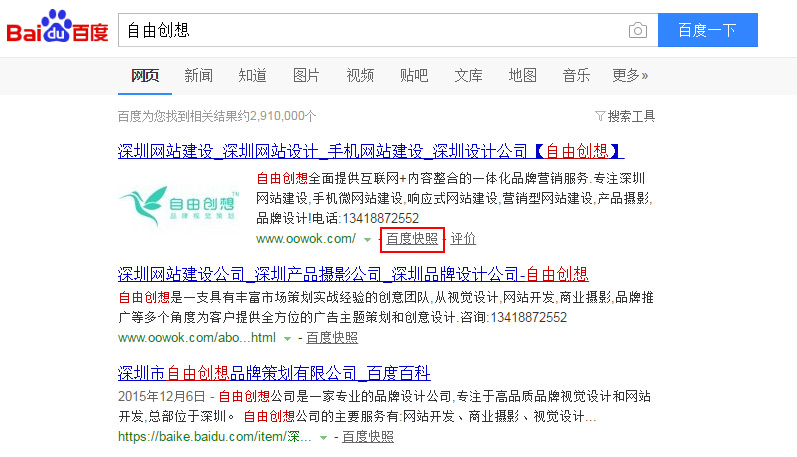Go to the 贴吧 tab
The image size is (797, 457).
coord(414,76)
